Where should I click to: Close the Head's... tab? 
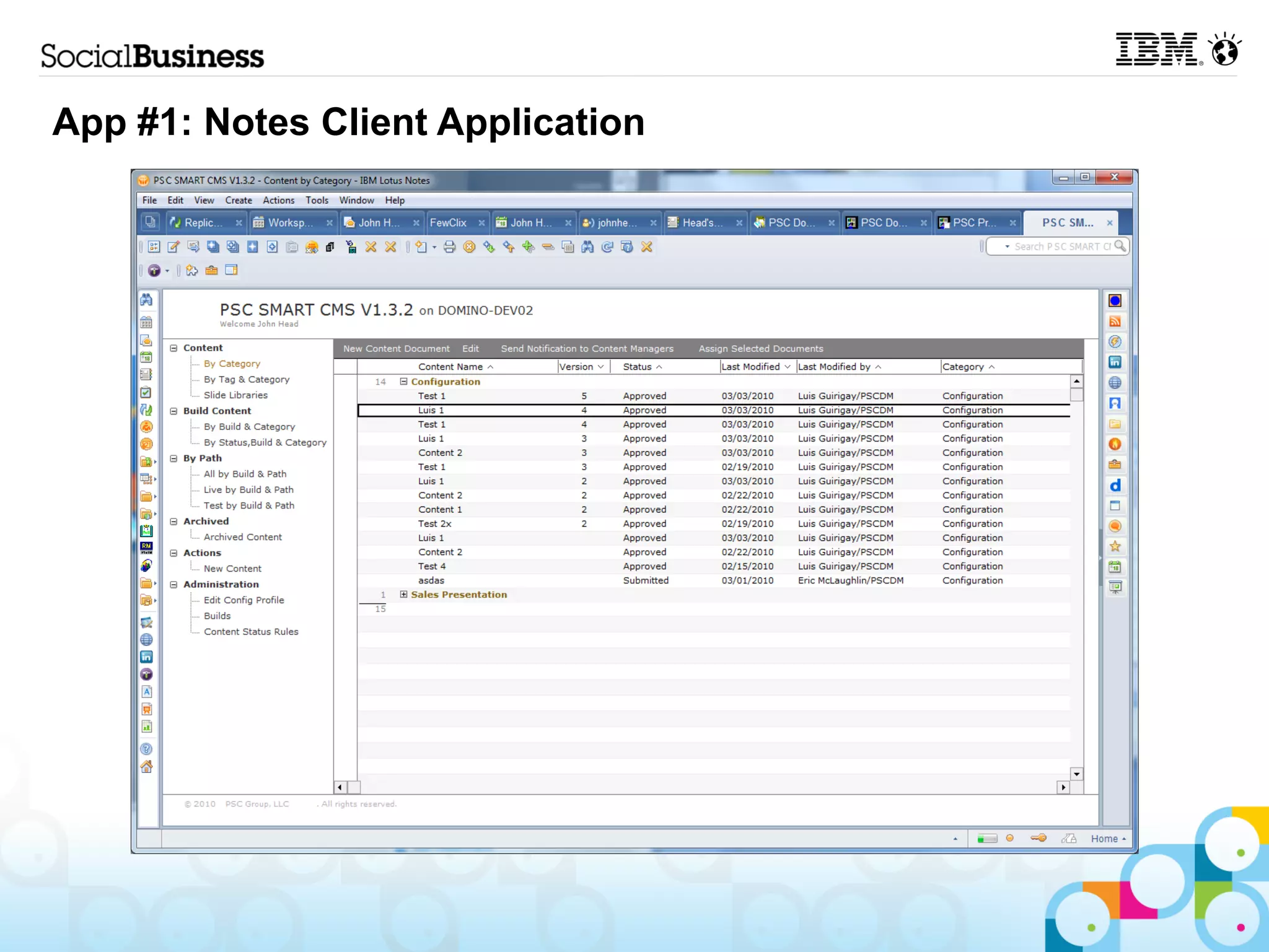[x=739, y=223]
